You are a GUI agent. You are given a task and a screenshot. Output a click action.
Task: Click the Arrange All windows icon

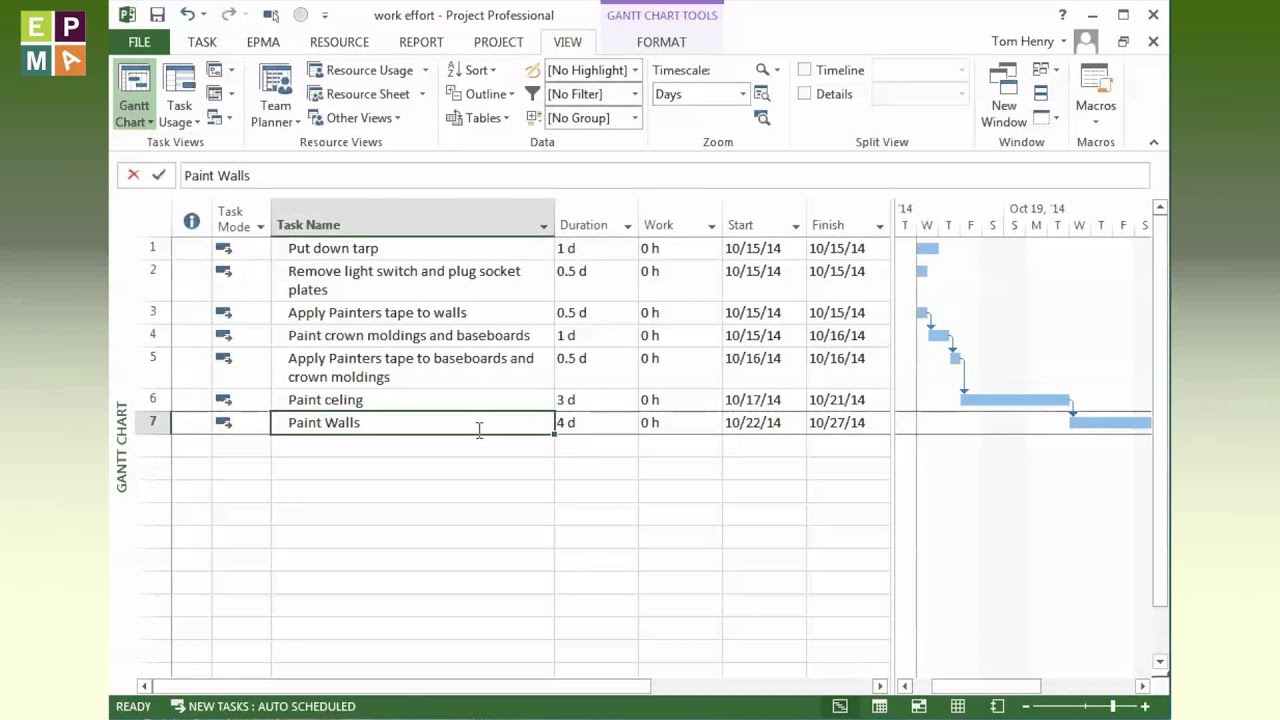pyautogui.click(x=1041, y=94)
